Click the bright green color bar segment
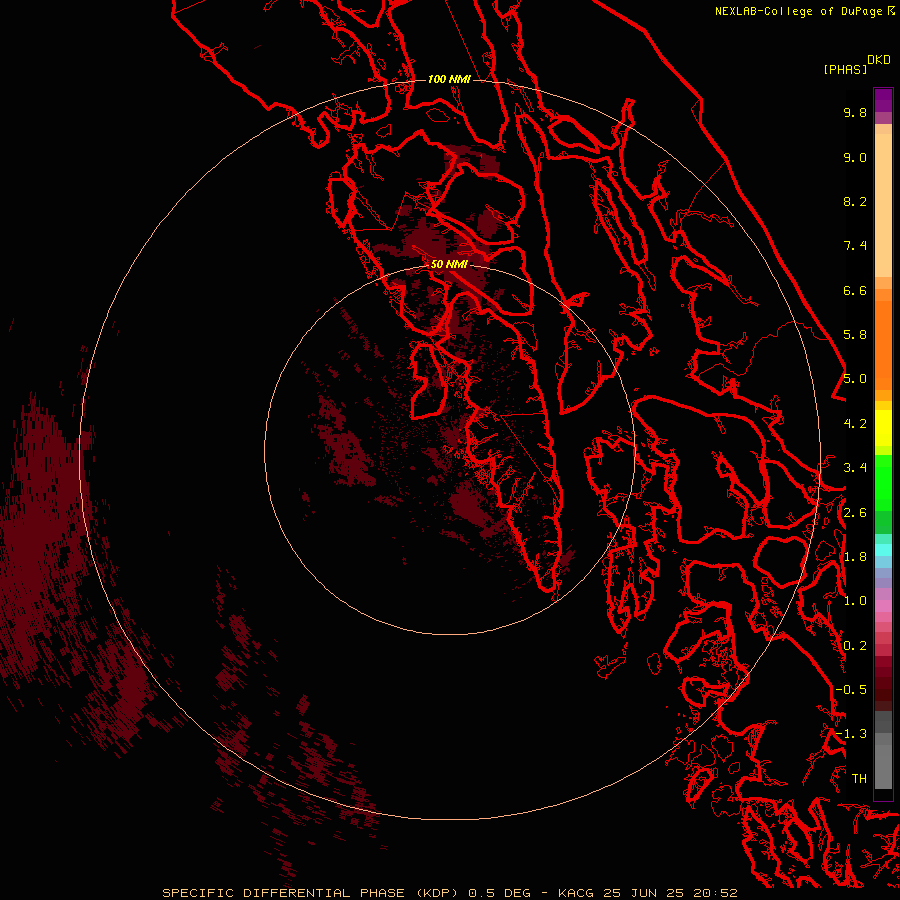This screenshot has width=900, height=900. (883, 483)
